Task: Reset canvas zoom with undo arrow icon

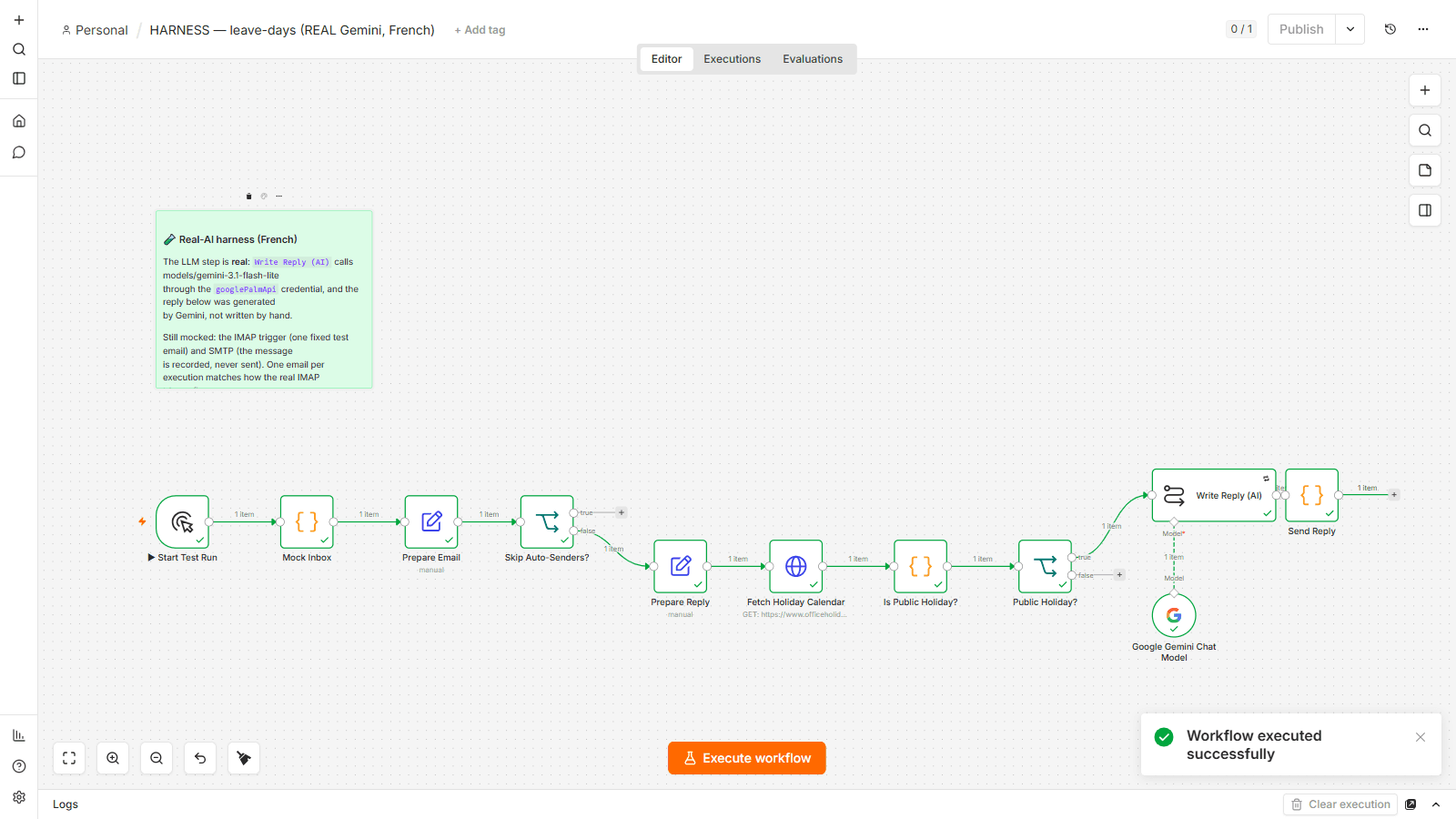Action: click(200, 758)
